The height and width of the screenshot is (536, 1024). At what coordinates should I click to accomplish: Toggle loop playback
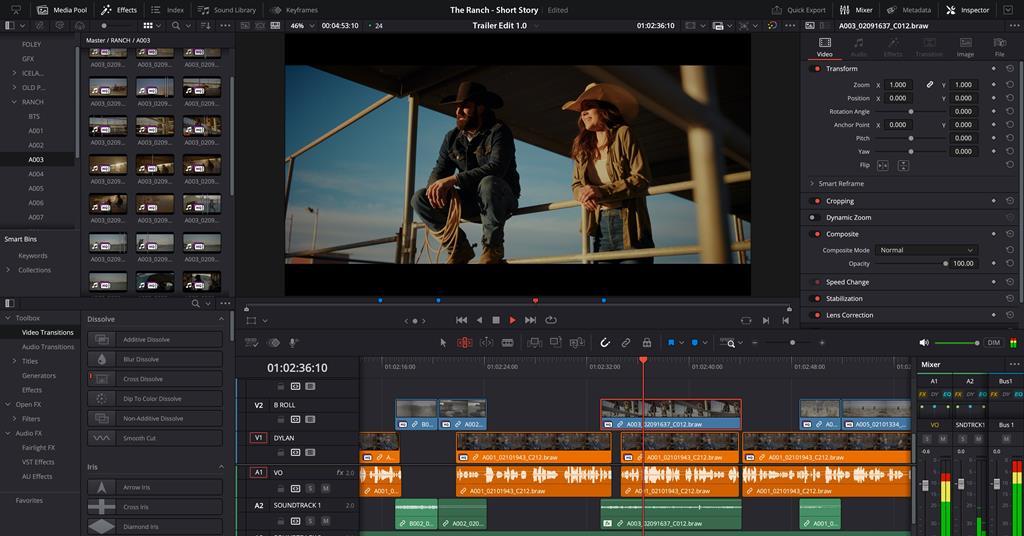(551, 321)
